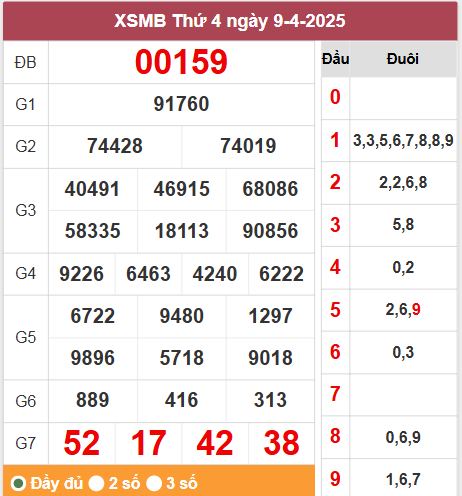This screenshot has width=462, height=496.
Task: Click the tail values 2,6,9 row
Action: [403, 310]
